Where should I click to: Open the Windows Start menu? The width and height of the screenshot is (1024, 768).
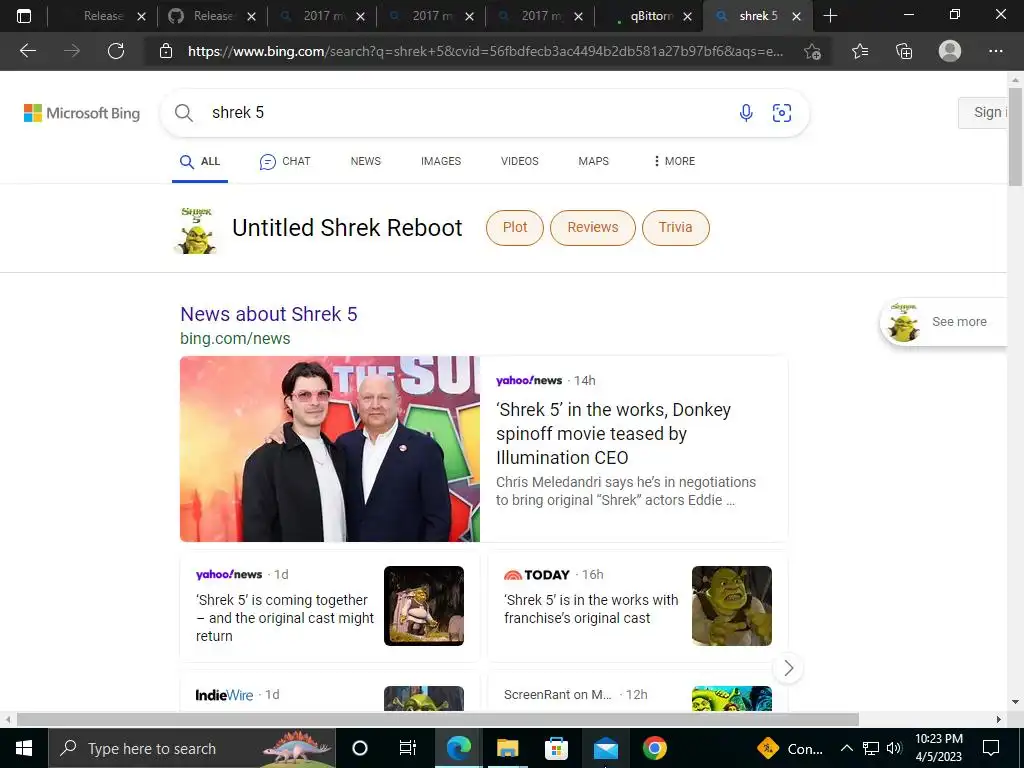(x=24, y=748)
